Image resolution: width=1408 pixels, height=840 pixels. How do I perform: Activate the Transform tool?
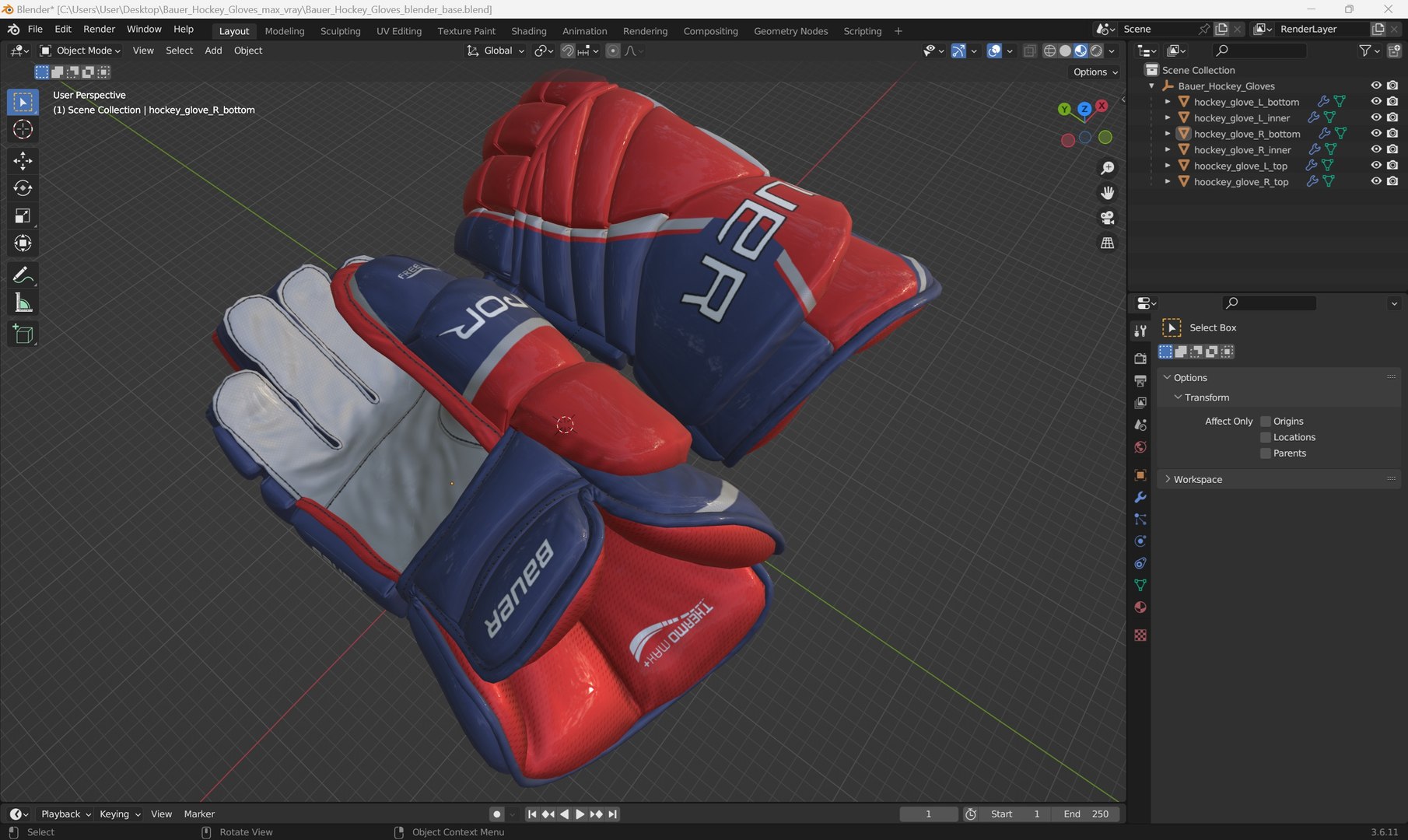23,243
